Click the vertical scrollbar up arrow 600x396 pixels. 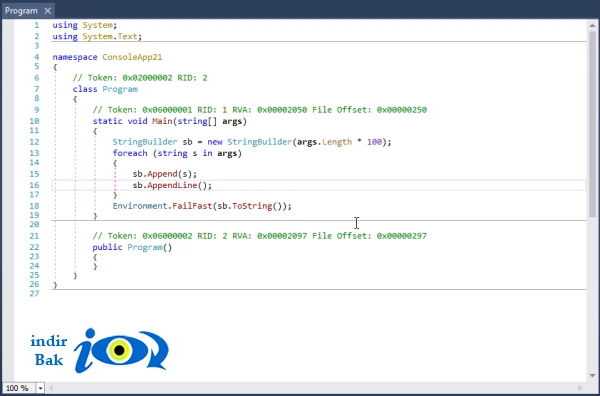592,25
